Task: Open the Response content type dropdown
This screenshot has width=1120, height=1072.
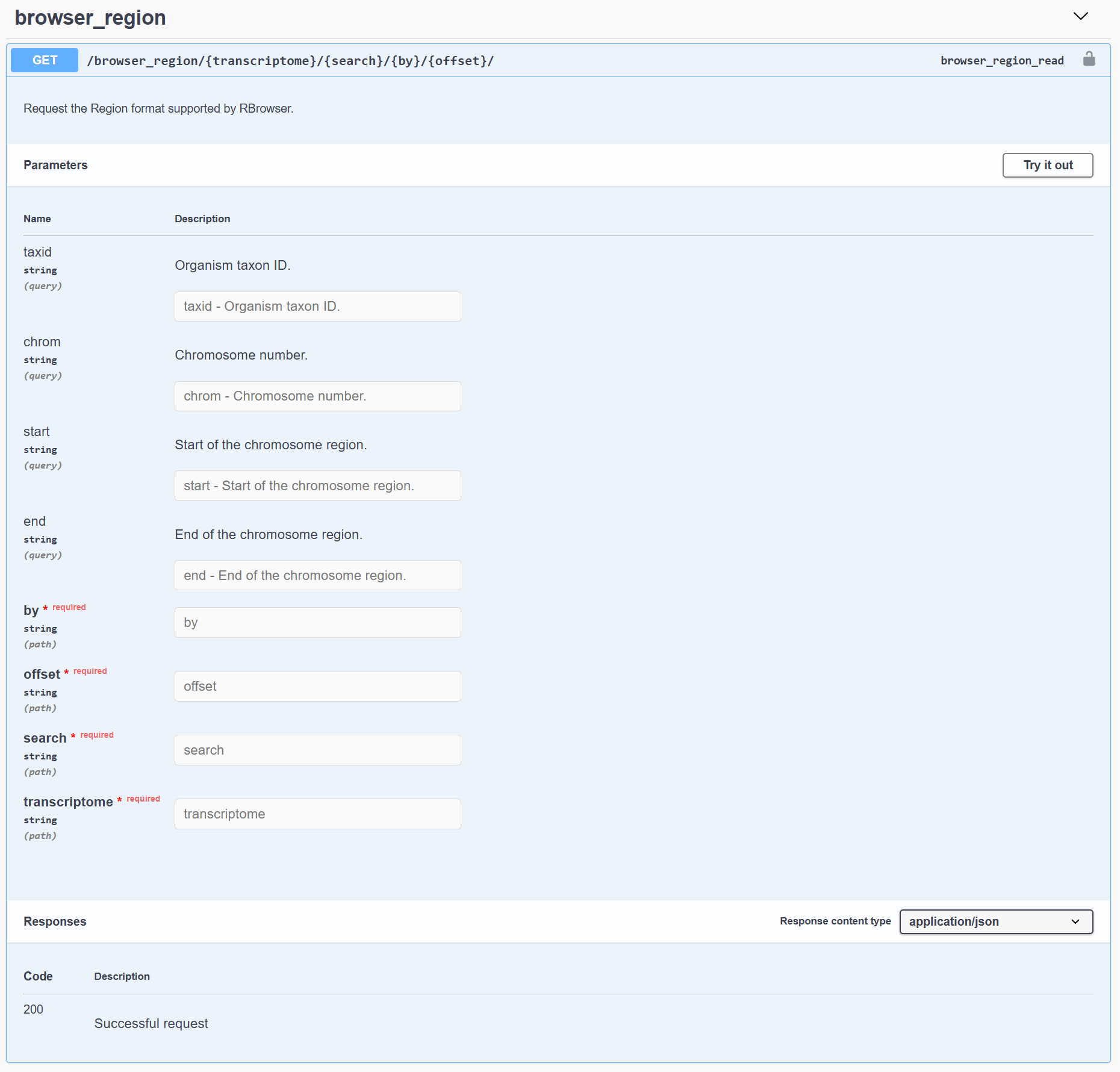Action: (x=995, y=921)
